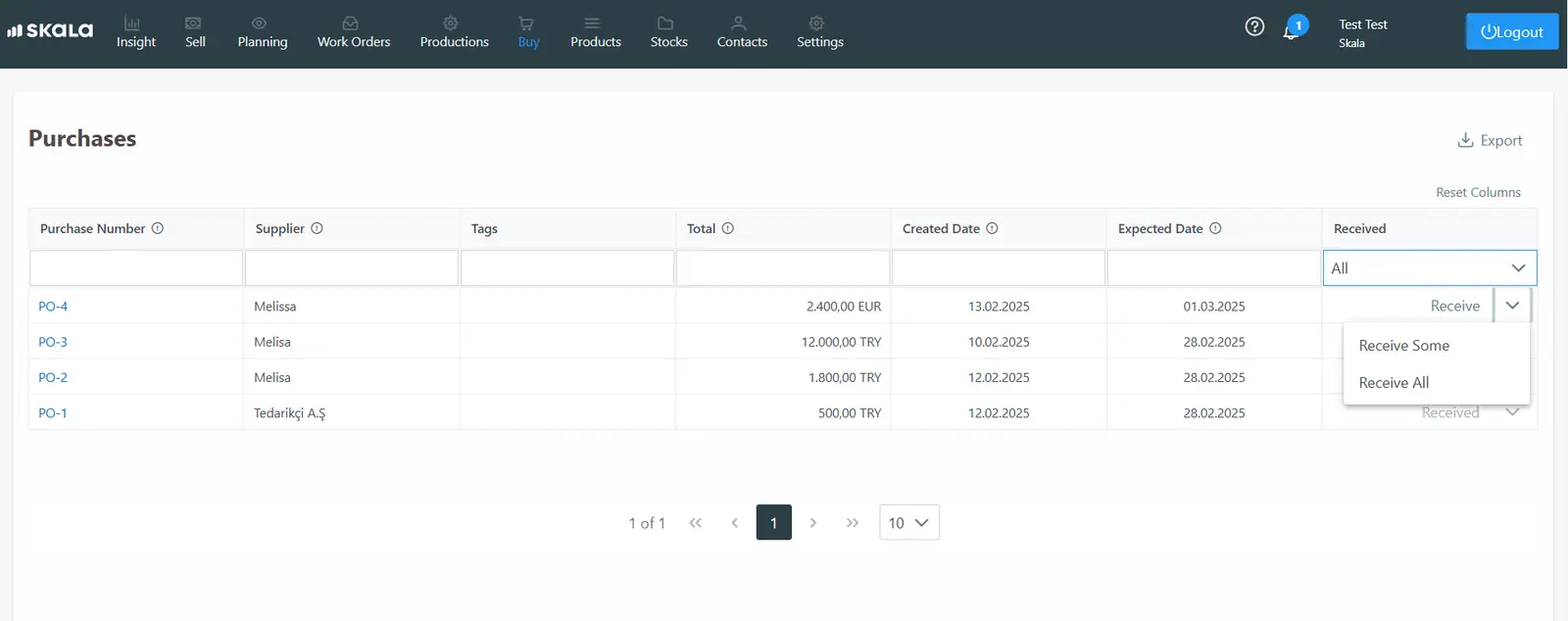The width and height of the screenshot is (1568, 621).
Task: Open the notifications bell icon
Action: [x=1292, y=31]
